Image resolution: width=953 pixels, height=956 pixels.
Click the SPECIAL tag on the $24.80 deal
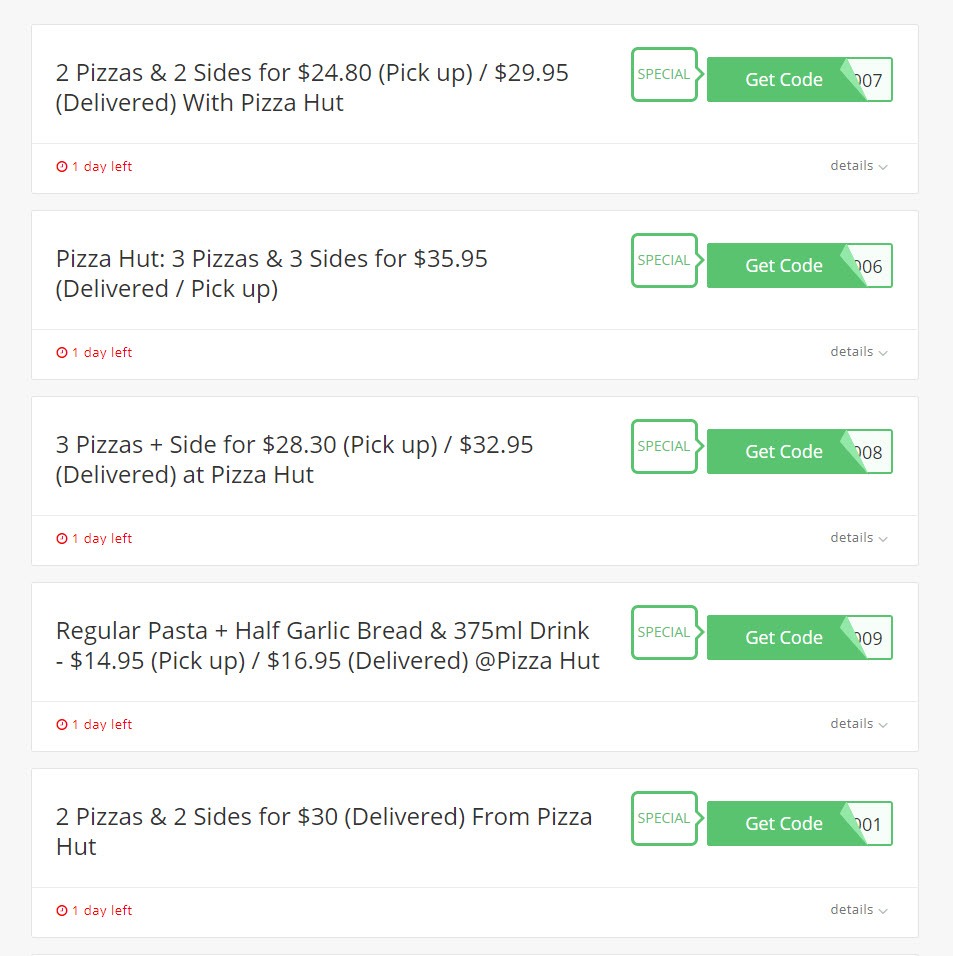[x=665, y=74]
